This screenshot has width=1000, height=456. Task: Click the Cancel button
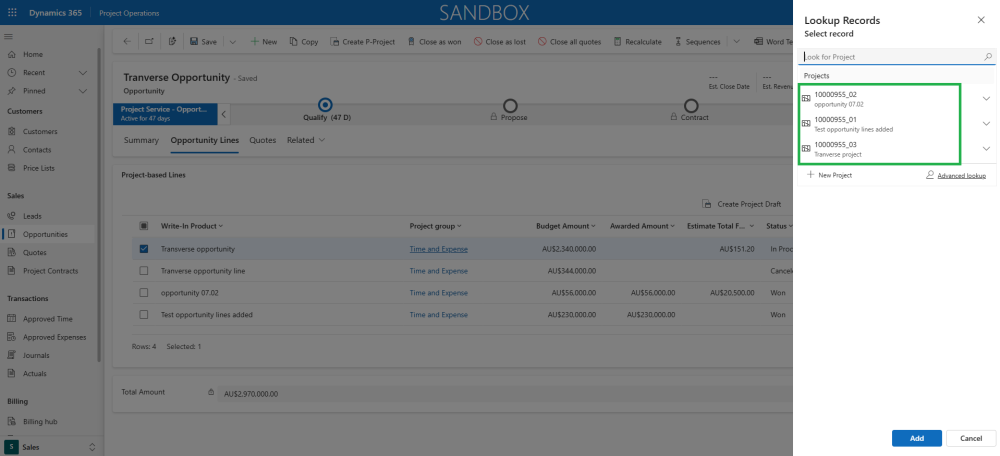(x=971, y=438)
